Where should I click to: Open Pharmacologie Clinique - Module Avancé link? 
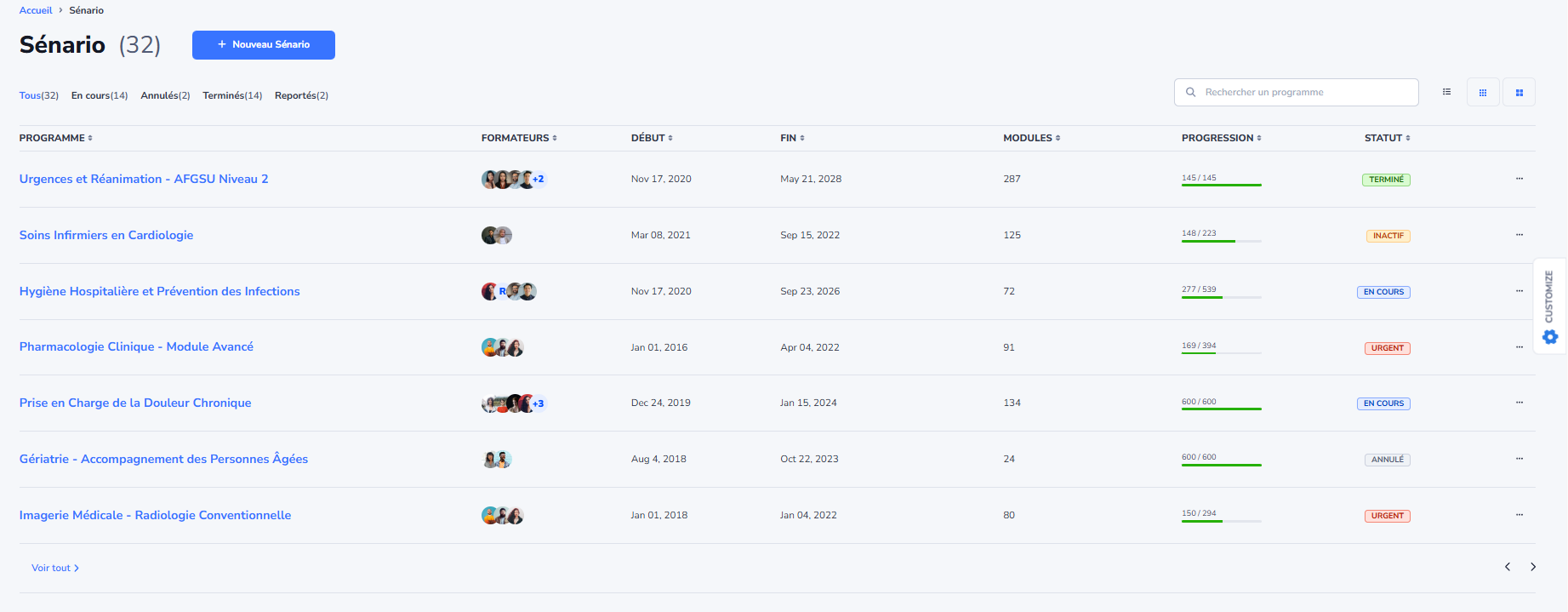[136, 346]
